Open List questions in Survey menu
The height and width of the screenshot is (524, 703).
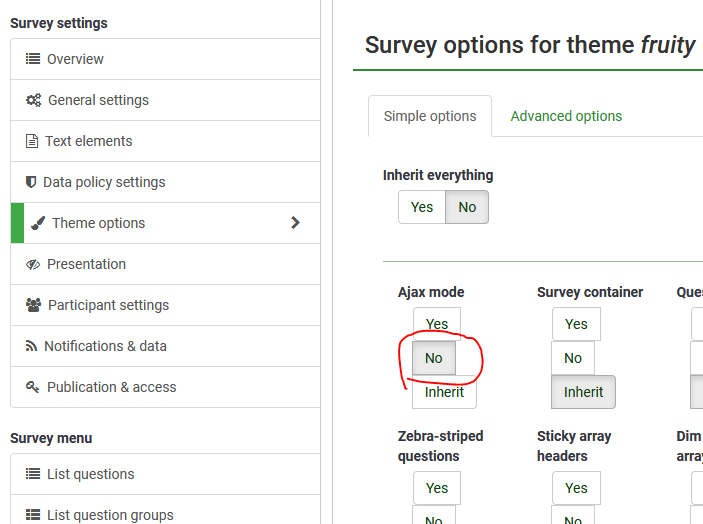click(x=90, y=474)
